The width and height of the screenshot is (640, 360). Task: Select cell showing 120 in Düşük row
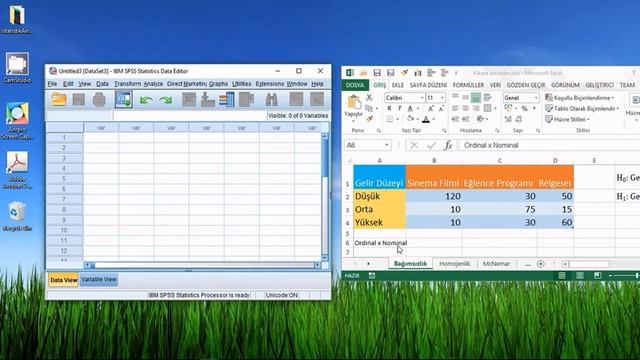(434, 196)
